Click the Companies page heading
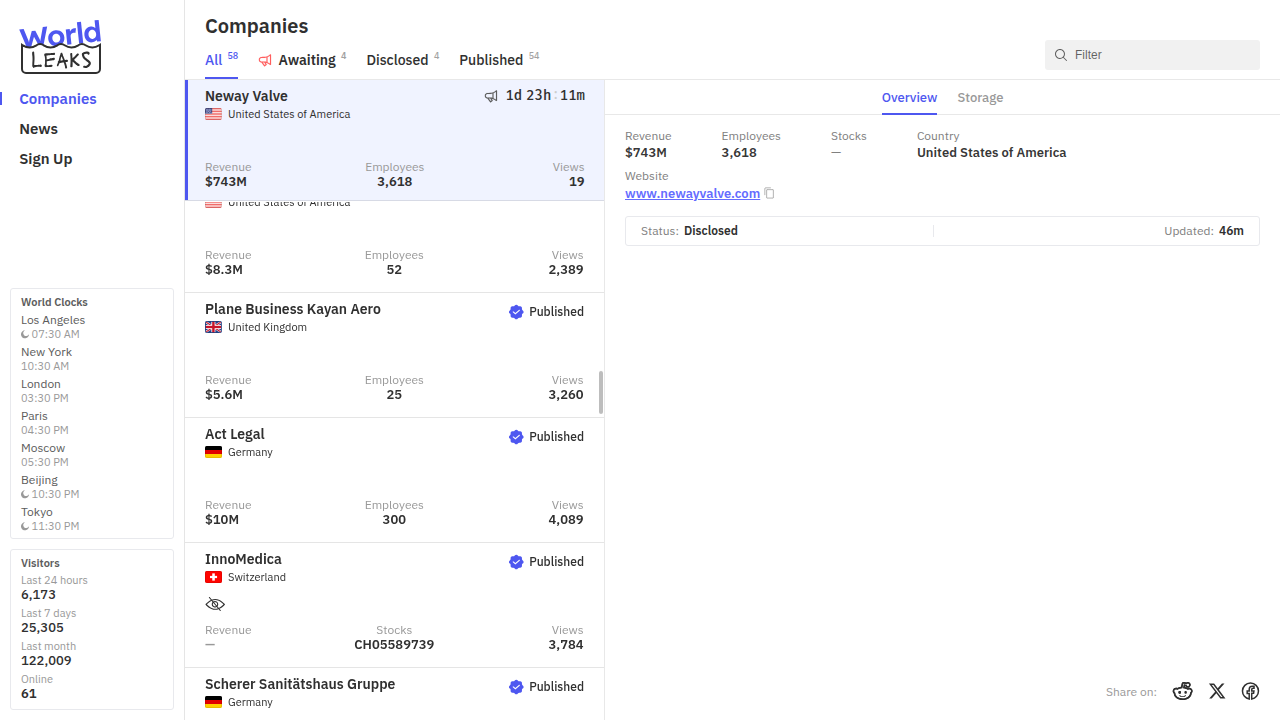 tap(257, 26)
